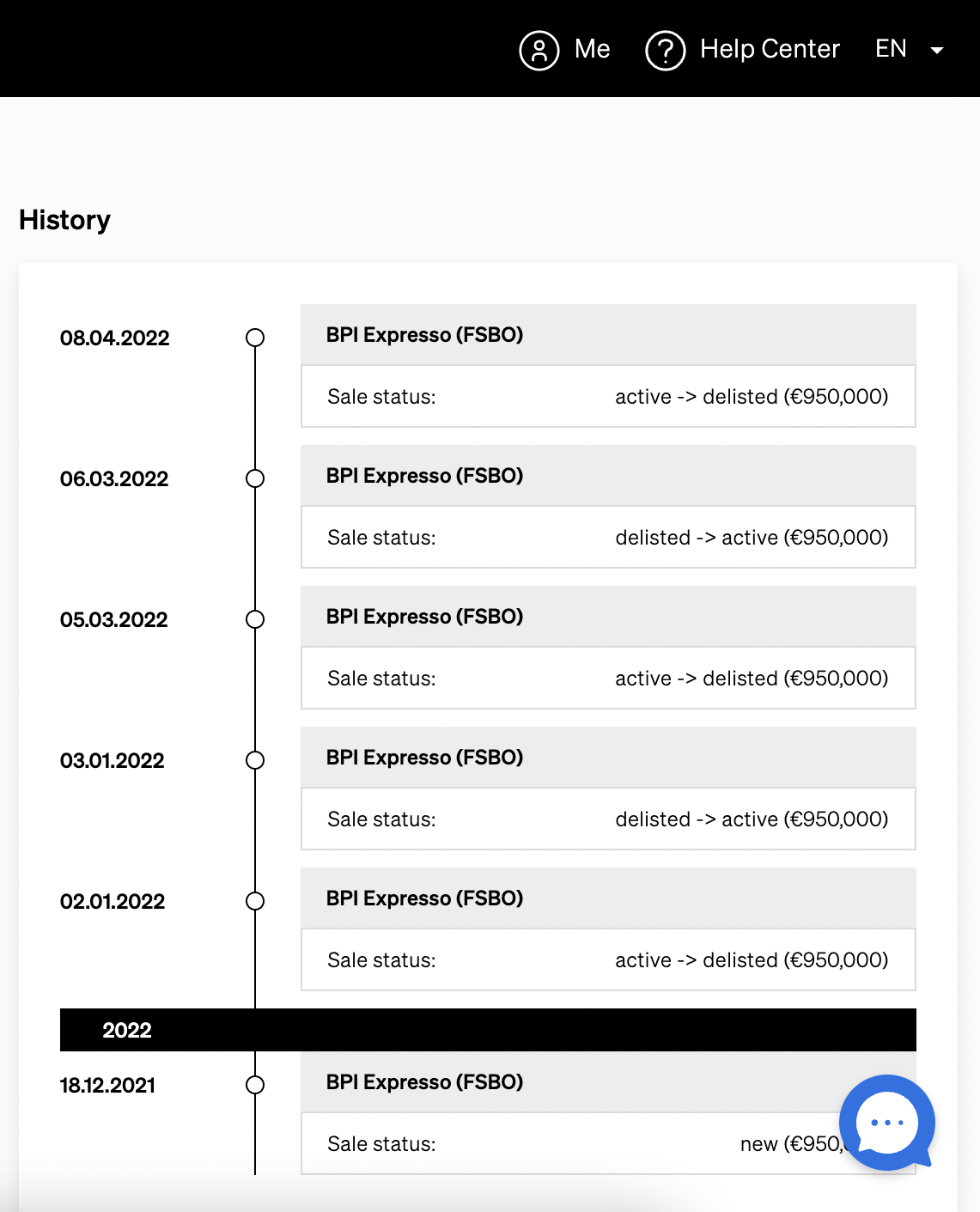
Task: Select the 03.01.2022 timeline marker
Action: pos(255,760)
